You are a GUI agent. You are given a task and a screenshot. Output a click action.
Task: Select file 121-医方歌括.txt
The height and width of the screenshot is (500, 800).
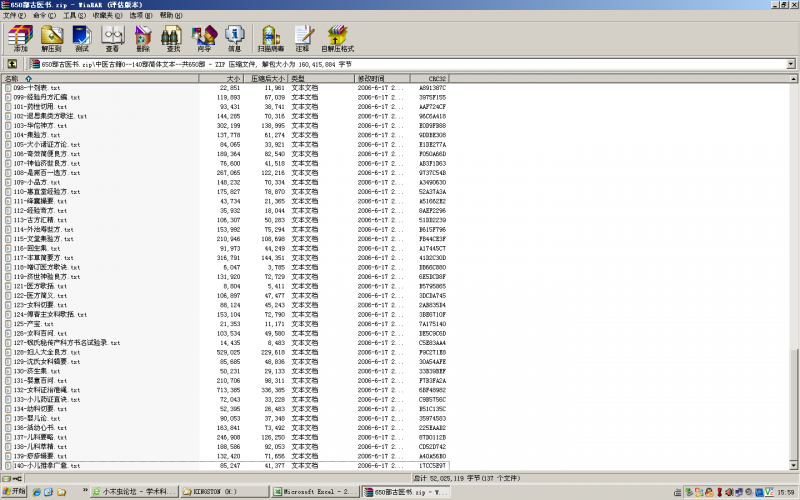click(40, 286)
